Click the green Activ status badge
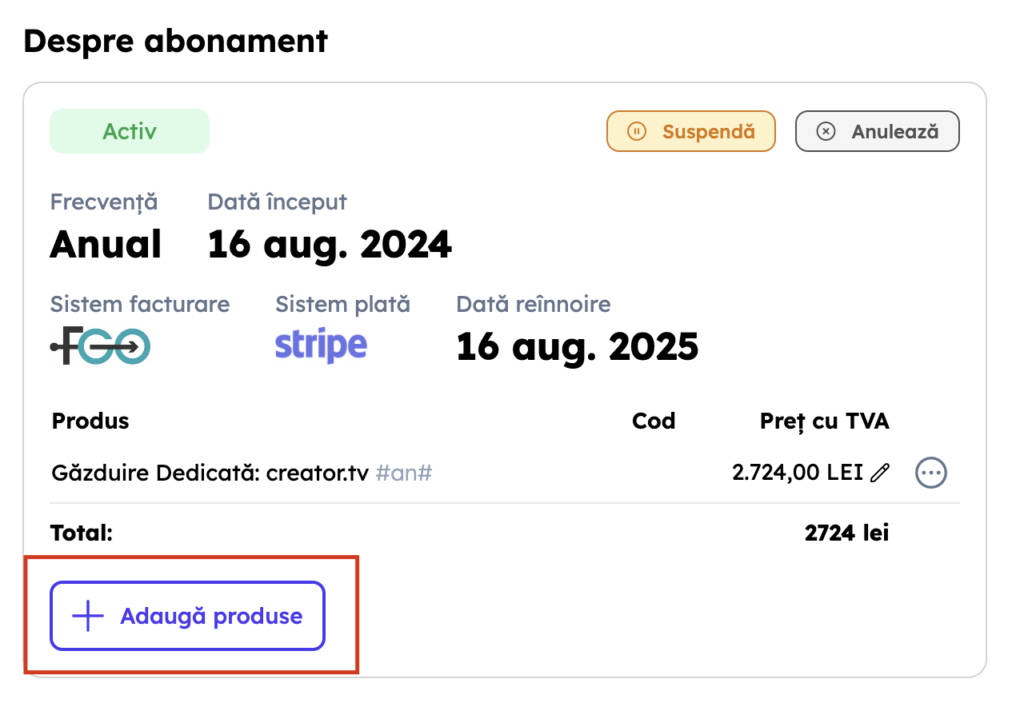 129,131
